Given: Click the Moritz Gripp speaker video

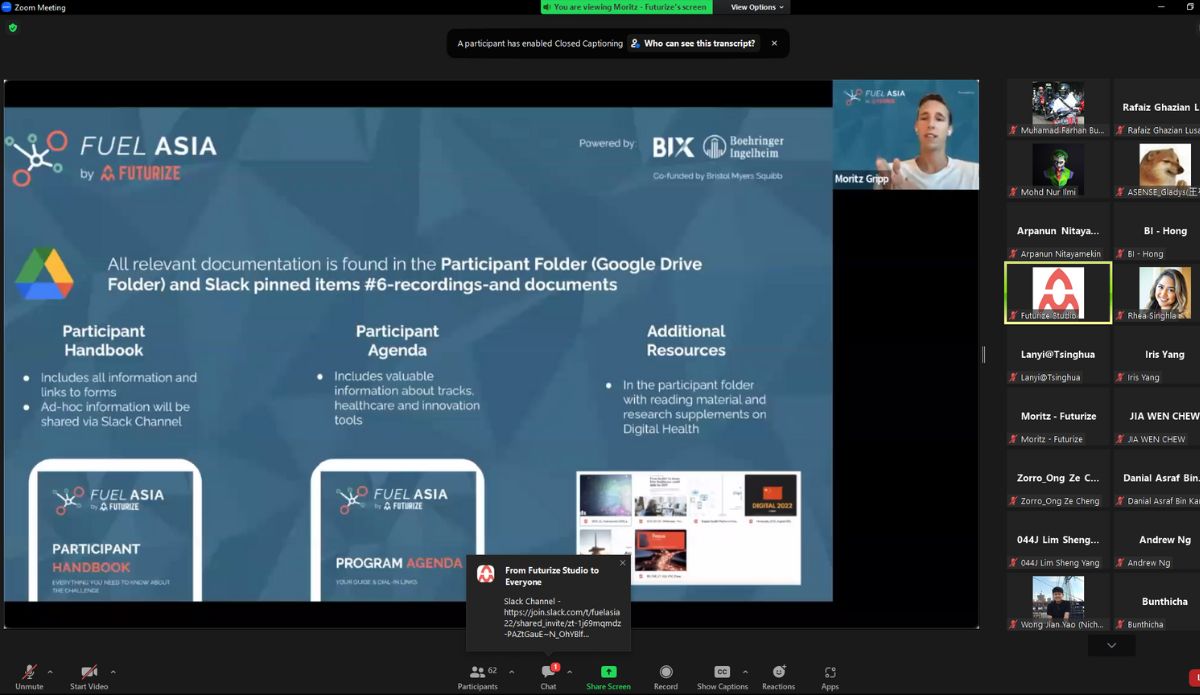Looking at the screenshot, I should pyautogui.click(x=906, y=135).
